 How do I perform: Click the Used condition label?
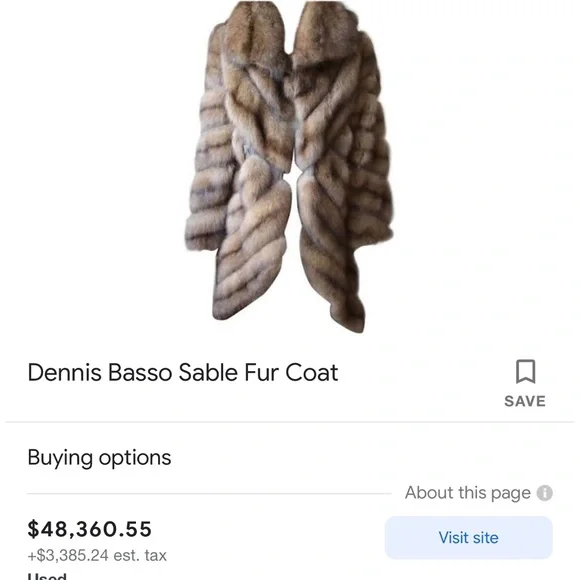pyautogui.click(x=47, y=576)
